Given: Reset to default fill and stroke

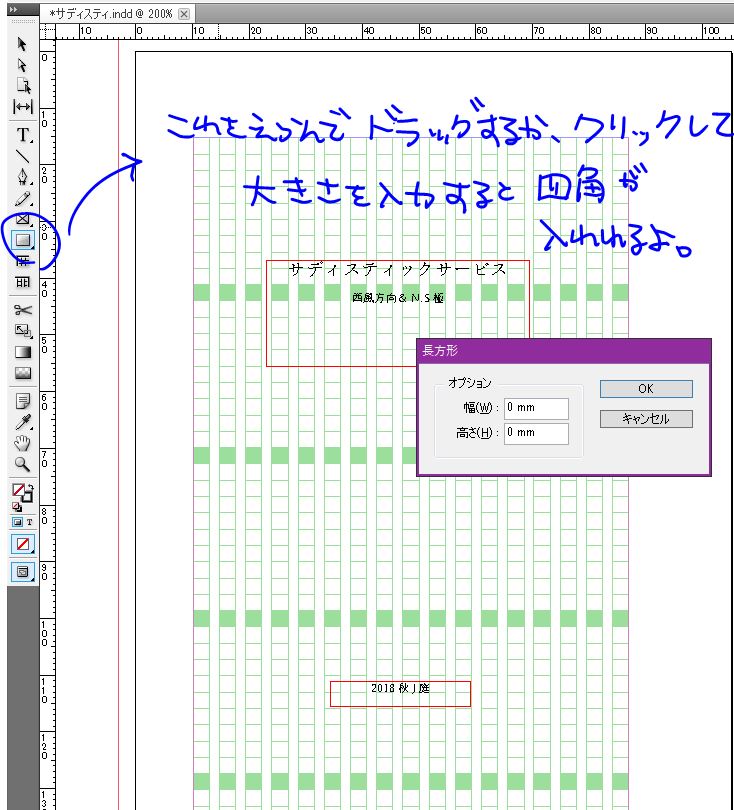Looking at the screenshot, I should coord(17,507).
